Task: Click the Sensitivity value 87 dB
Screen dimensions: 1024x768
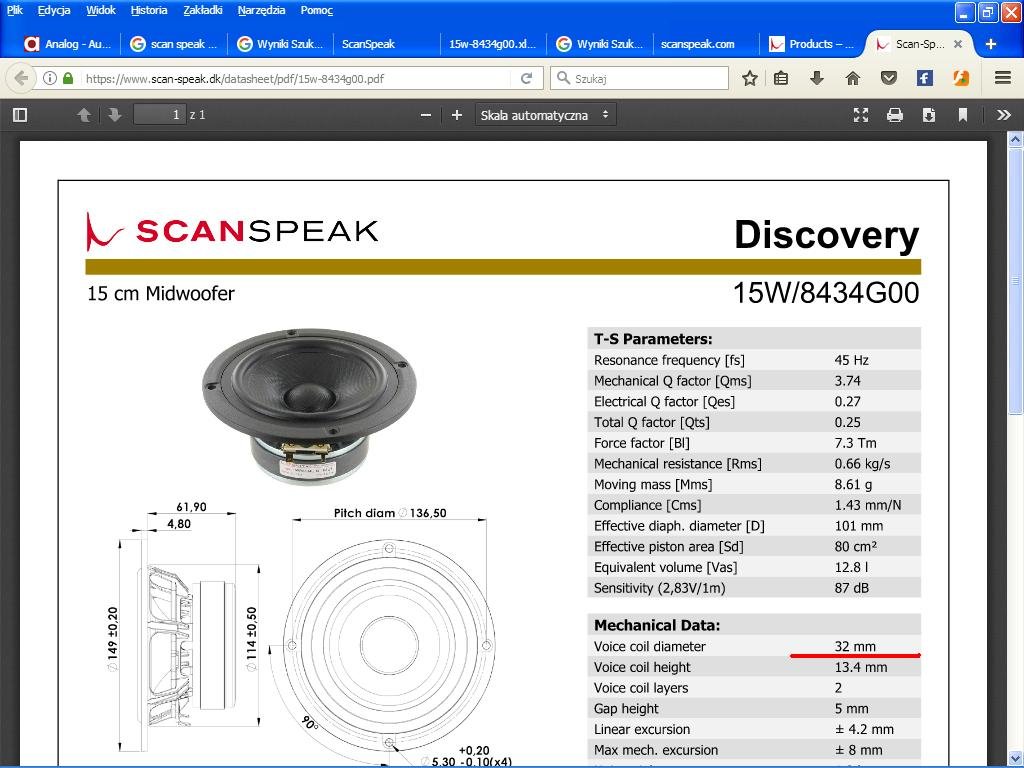Action: (852, 588)
